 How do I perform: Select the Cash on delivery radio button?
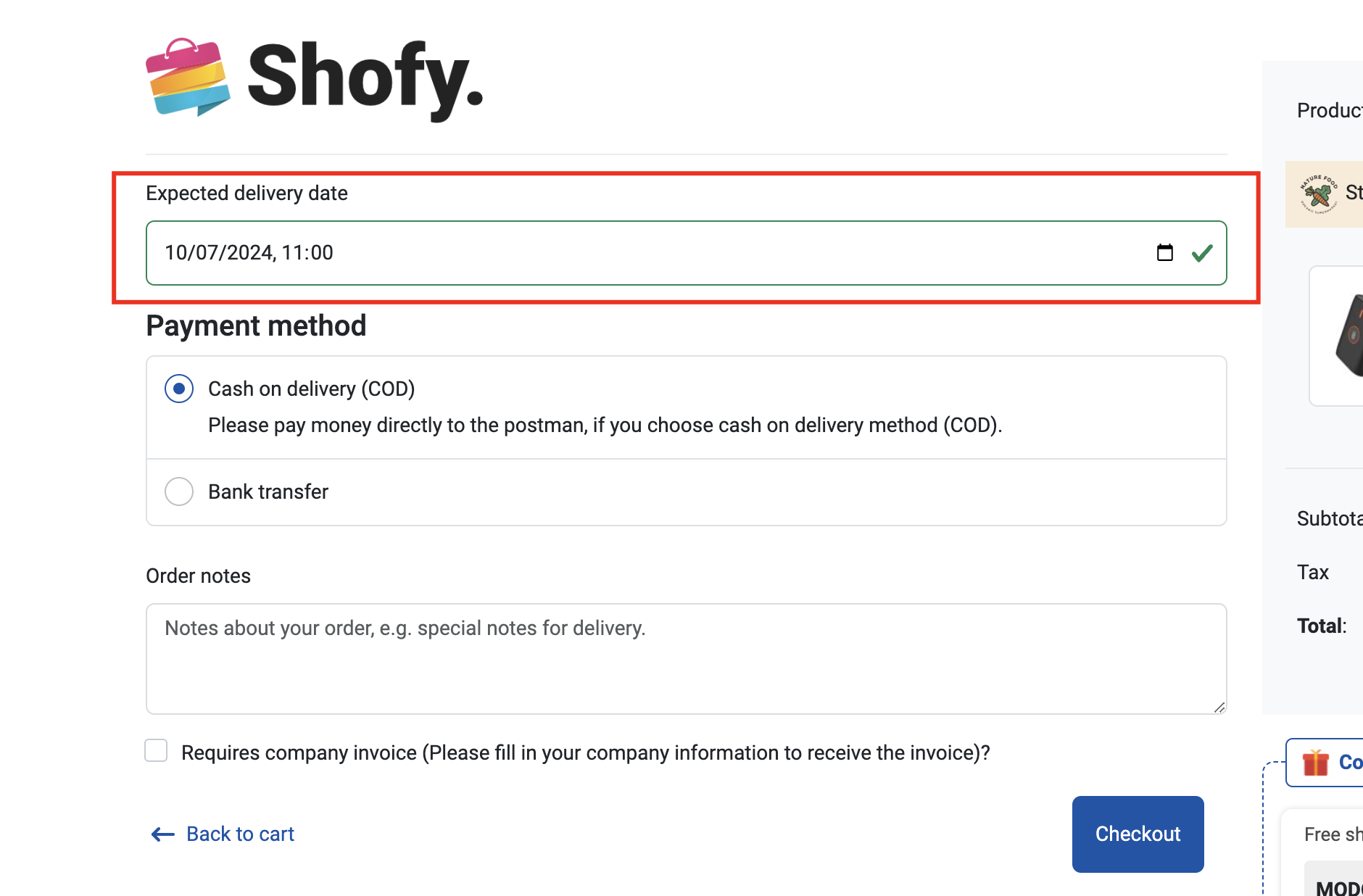[x=179, y=389]
